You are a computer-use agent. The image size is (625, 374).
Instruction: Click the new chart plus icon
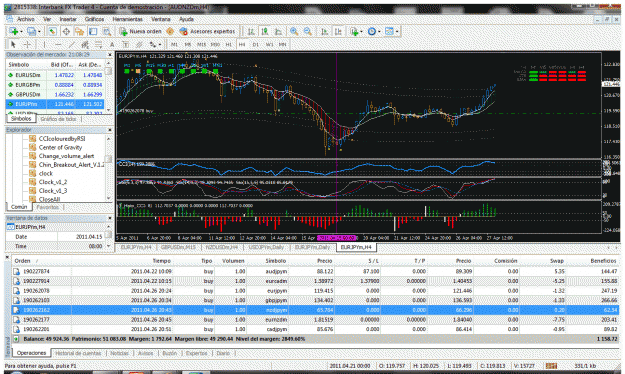tap(14, 31)
